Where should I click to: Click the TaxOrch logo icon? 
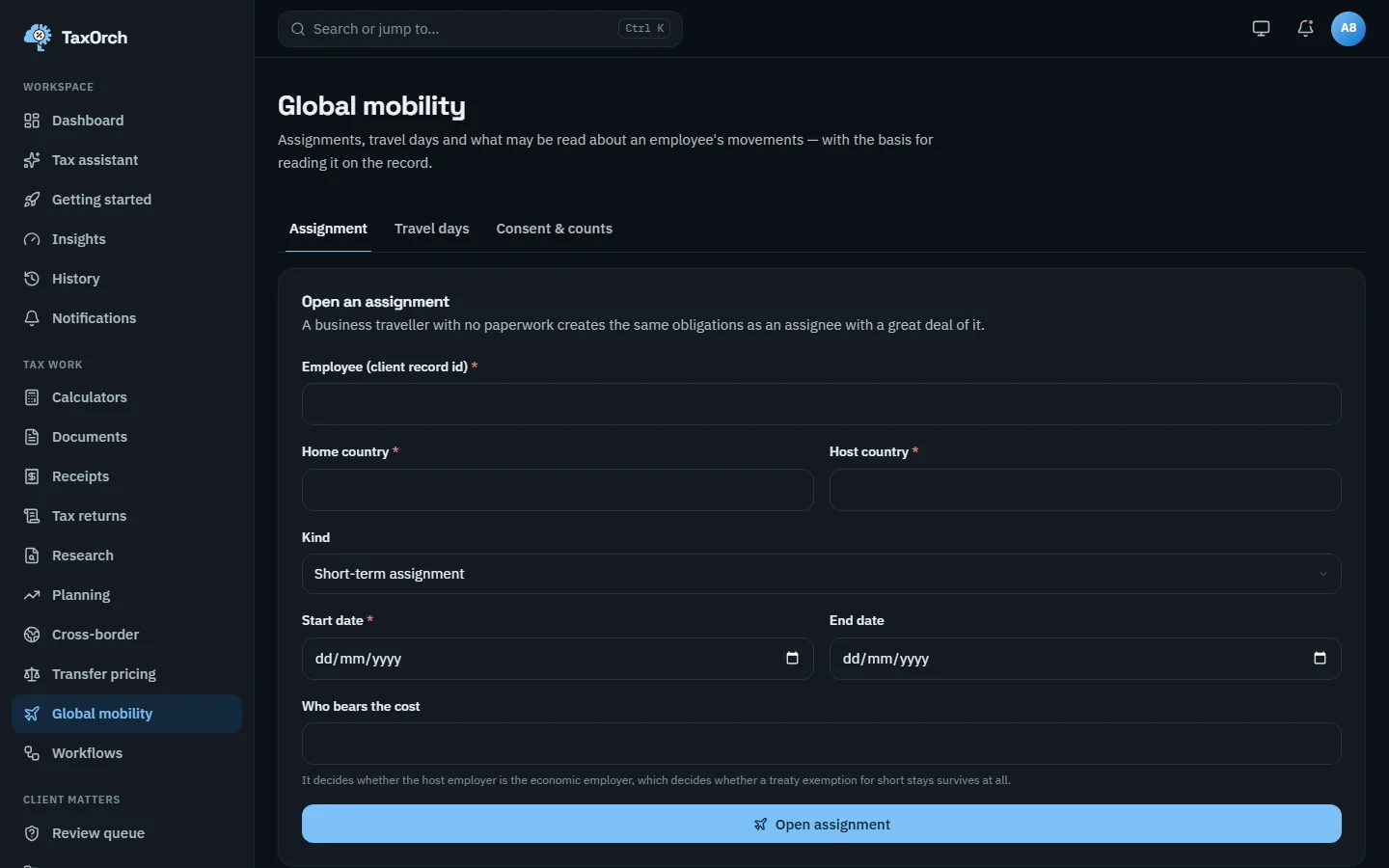[x=38, y=38]
